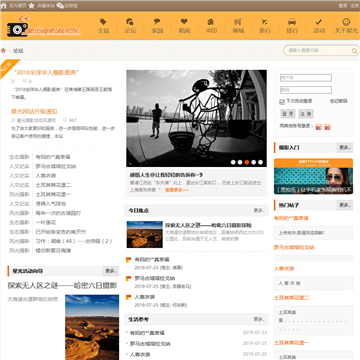Select the first carousel dot
The width and height of the screenshot is (360, 360).
(x=233, y=162)
